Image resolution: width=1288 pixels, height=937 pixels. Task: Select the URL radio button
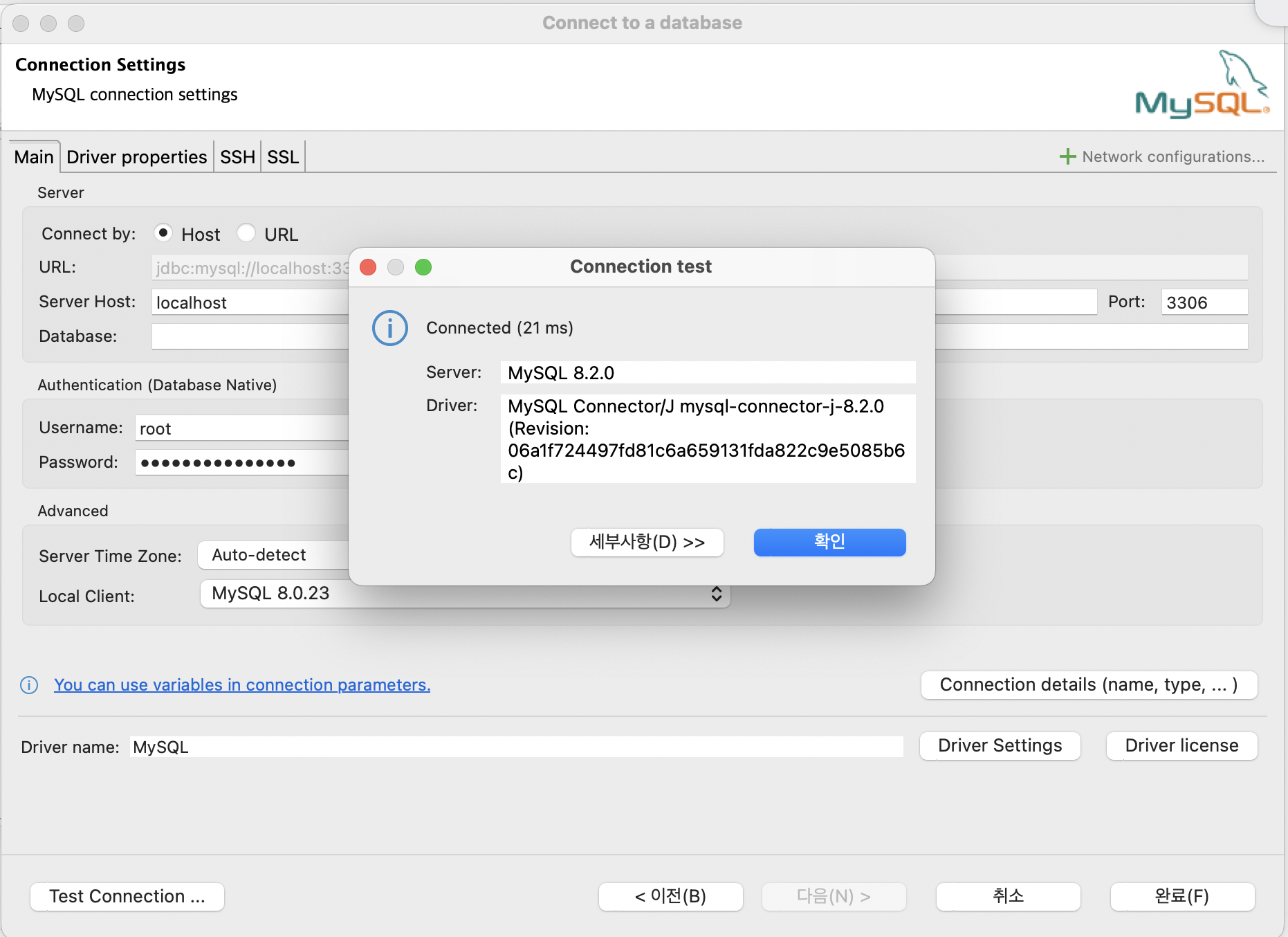click(x=246, y=233)
